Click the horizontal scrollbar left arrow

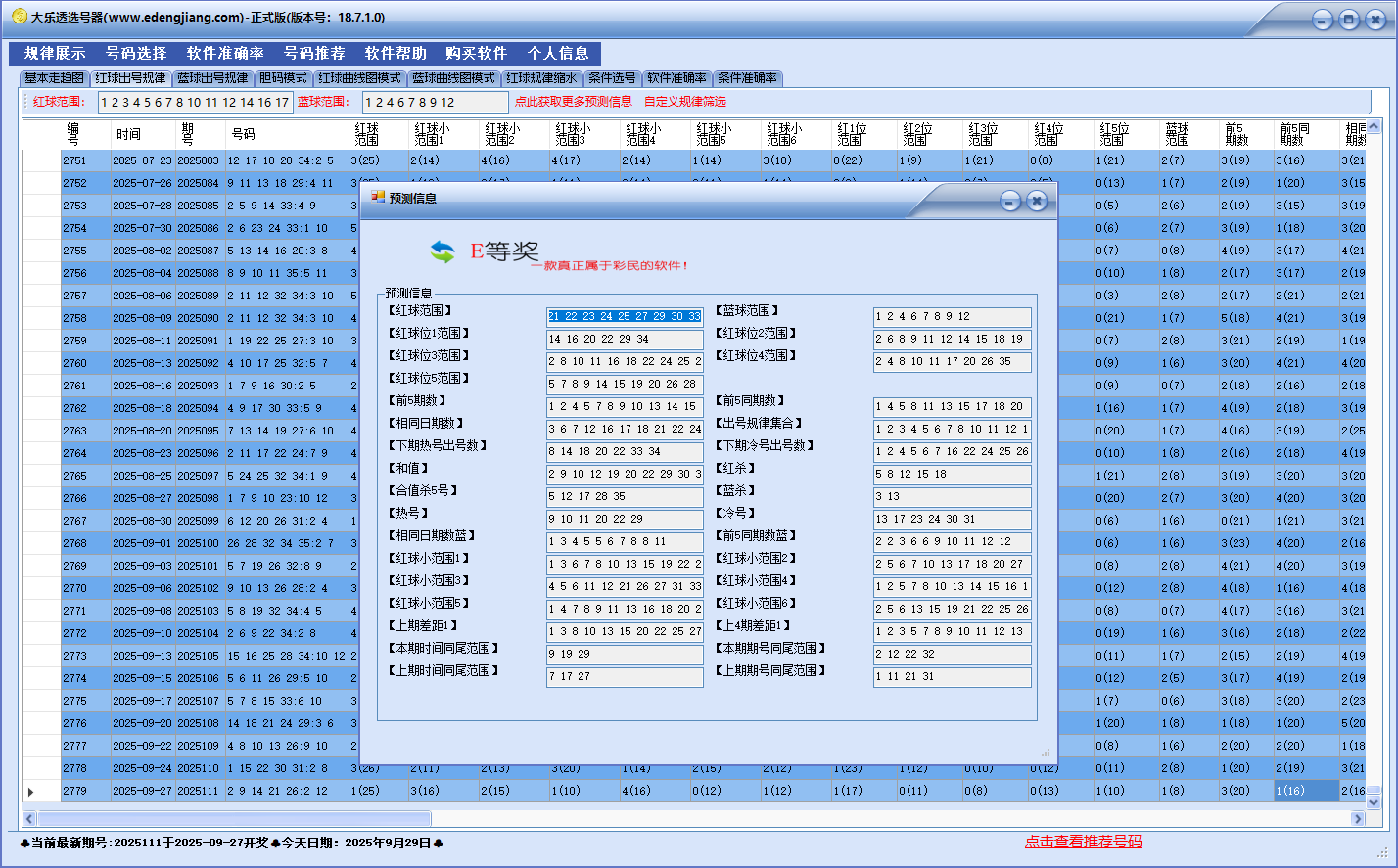pos(29,818)
